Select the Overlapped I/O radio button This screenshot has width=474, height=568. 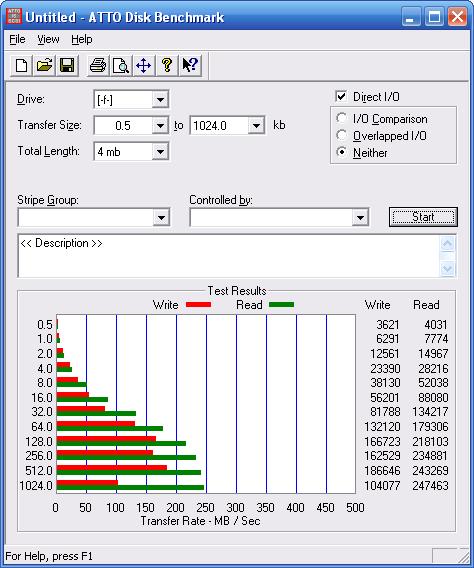click(x=341, y=135)
